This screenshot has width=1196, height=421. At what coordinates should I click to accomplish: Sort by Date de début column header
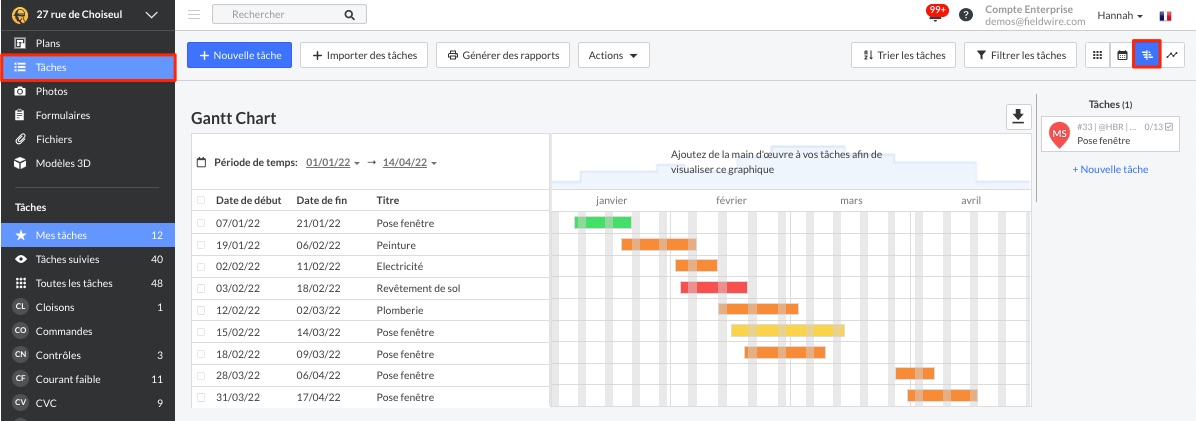249,201
